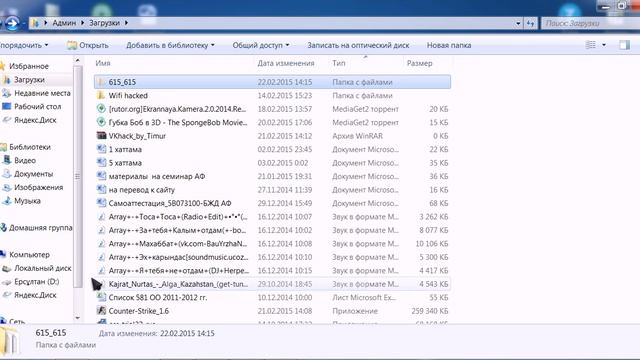
Task: Open Яндекс.Диск under Компьютер
Action: 35,295
